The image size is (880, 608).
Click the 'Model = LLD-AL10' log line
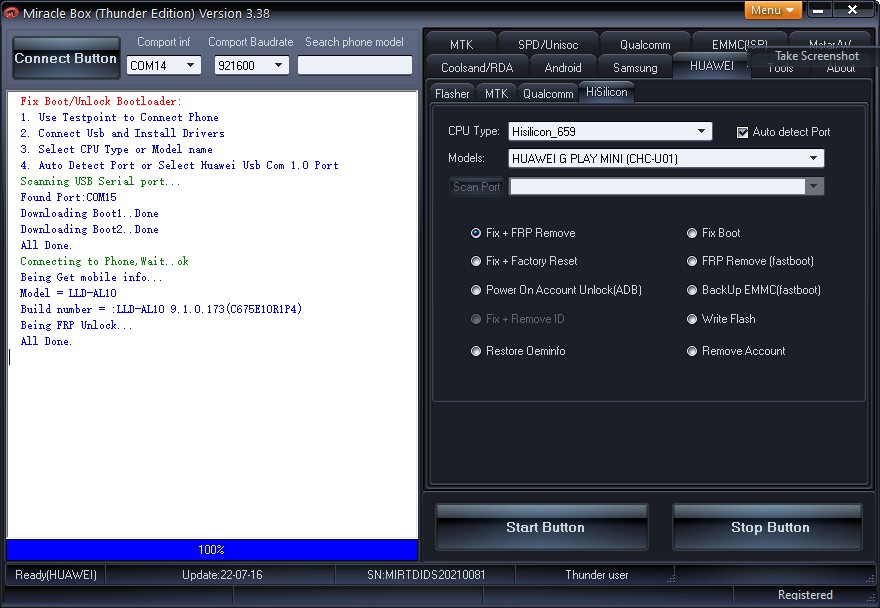[x=68, y=293]
